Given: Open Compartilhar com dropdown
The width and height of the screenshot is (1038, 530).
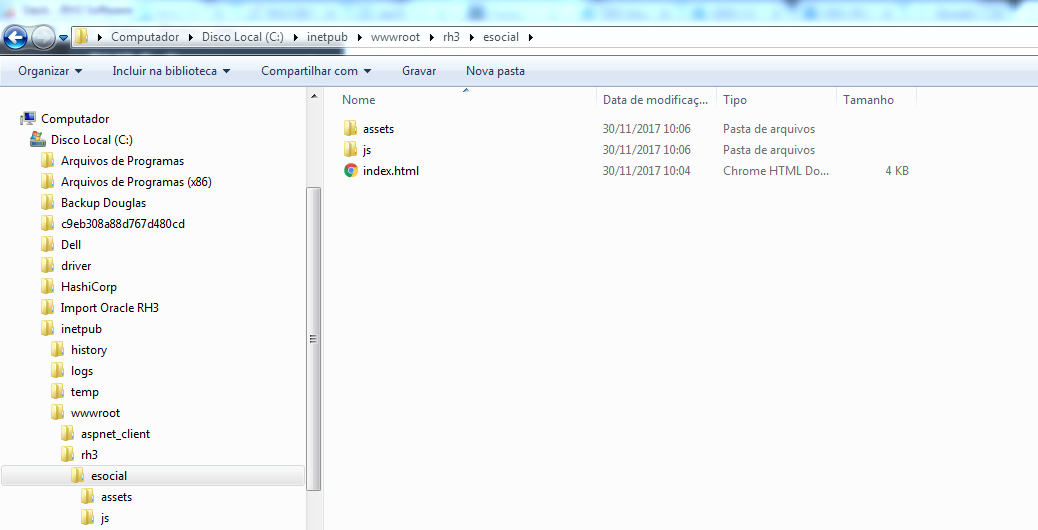Looking at the screenshot, I should click(316, 71).
